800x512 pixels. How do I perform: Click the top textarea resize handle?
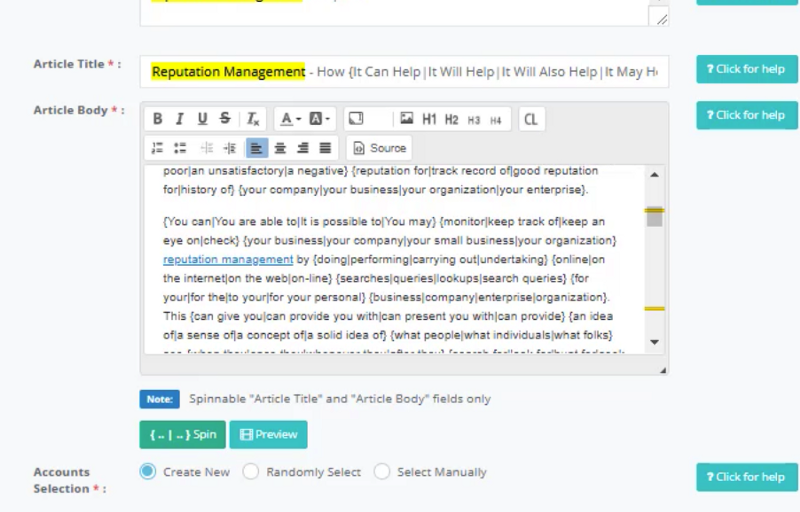tap(662, 20)
